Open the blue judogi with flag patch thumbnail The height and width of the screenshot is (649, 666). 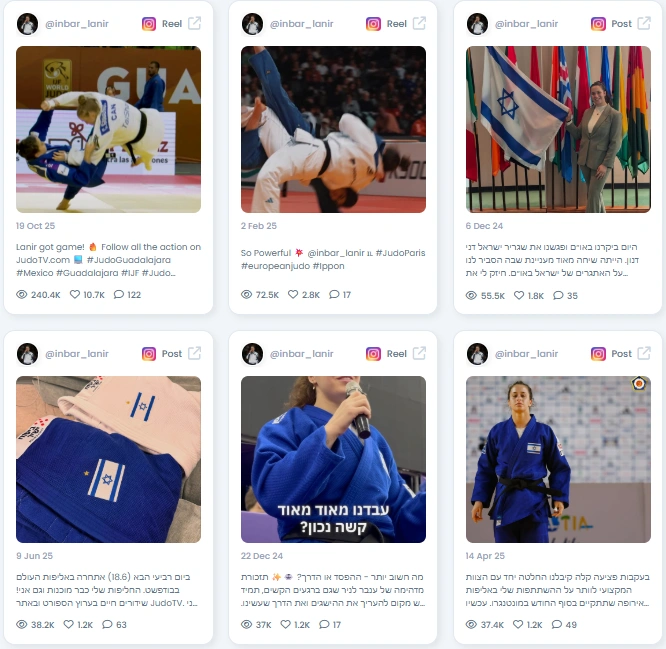pyautogui.click(x=108, y=459)
